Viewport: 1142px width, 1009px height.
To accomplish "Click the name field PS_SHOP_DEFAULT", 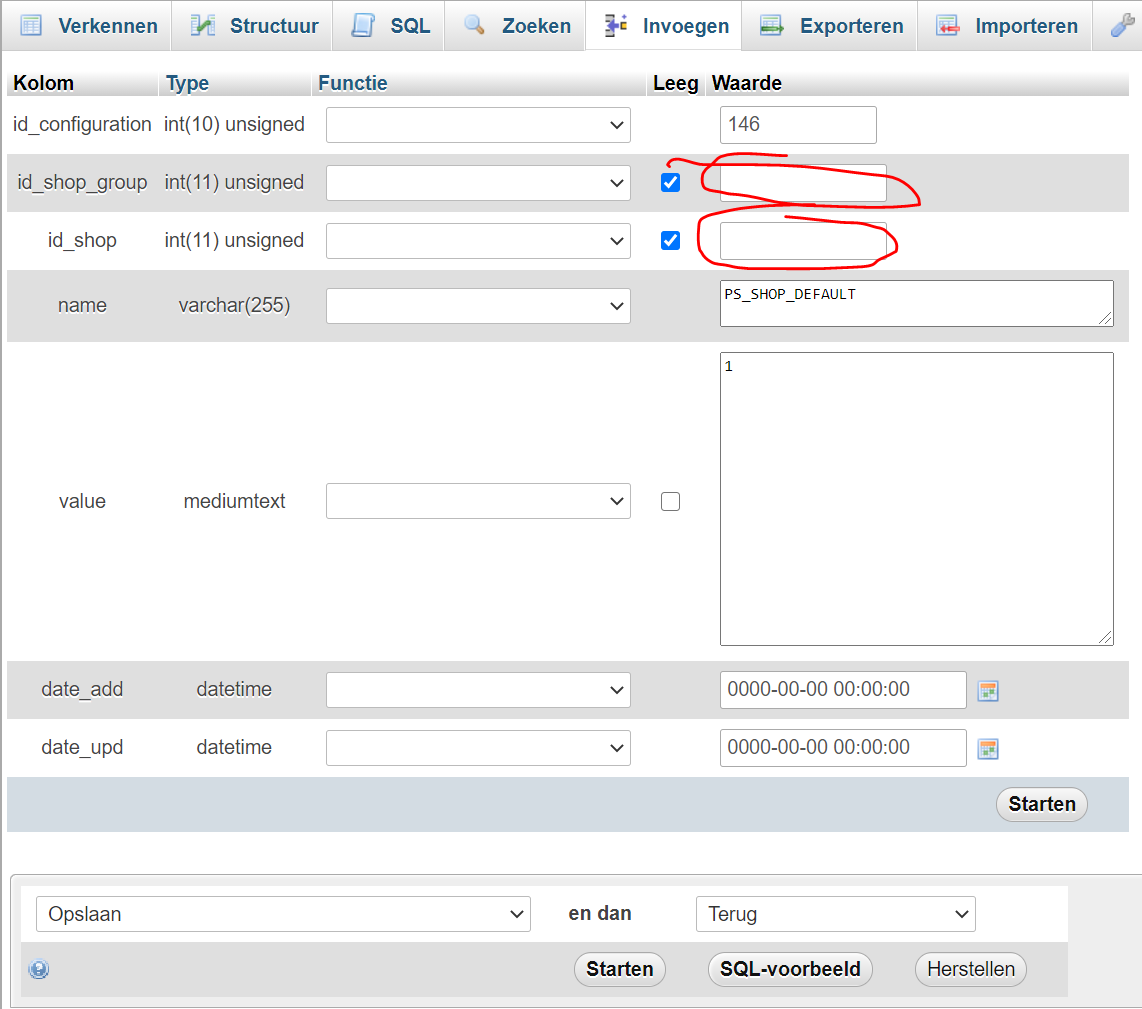I will click(x=917, y=304).
